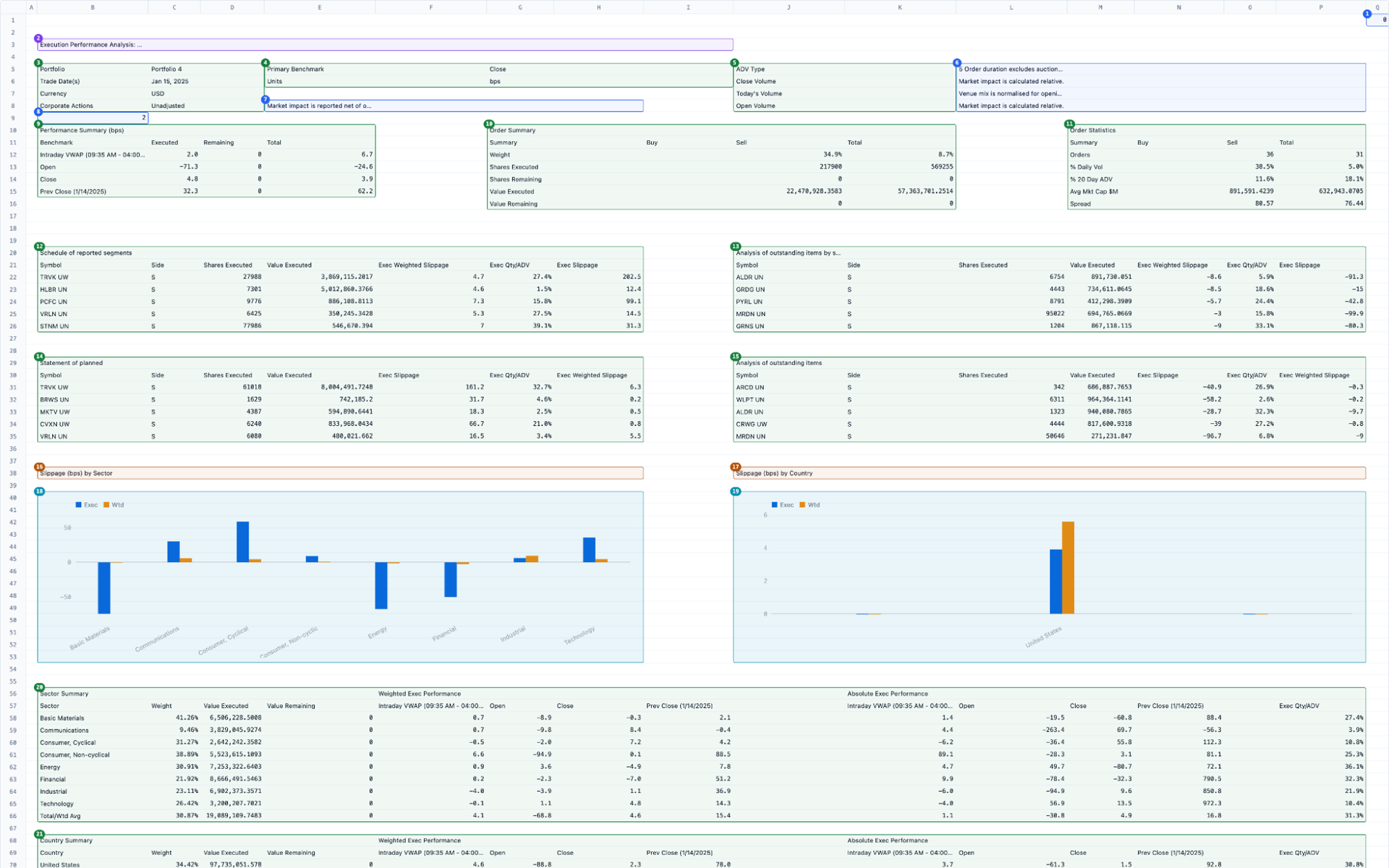
Task: Click the Avg Mkt Cap $M label
Action: pos(1094,192)
